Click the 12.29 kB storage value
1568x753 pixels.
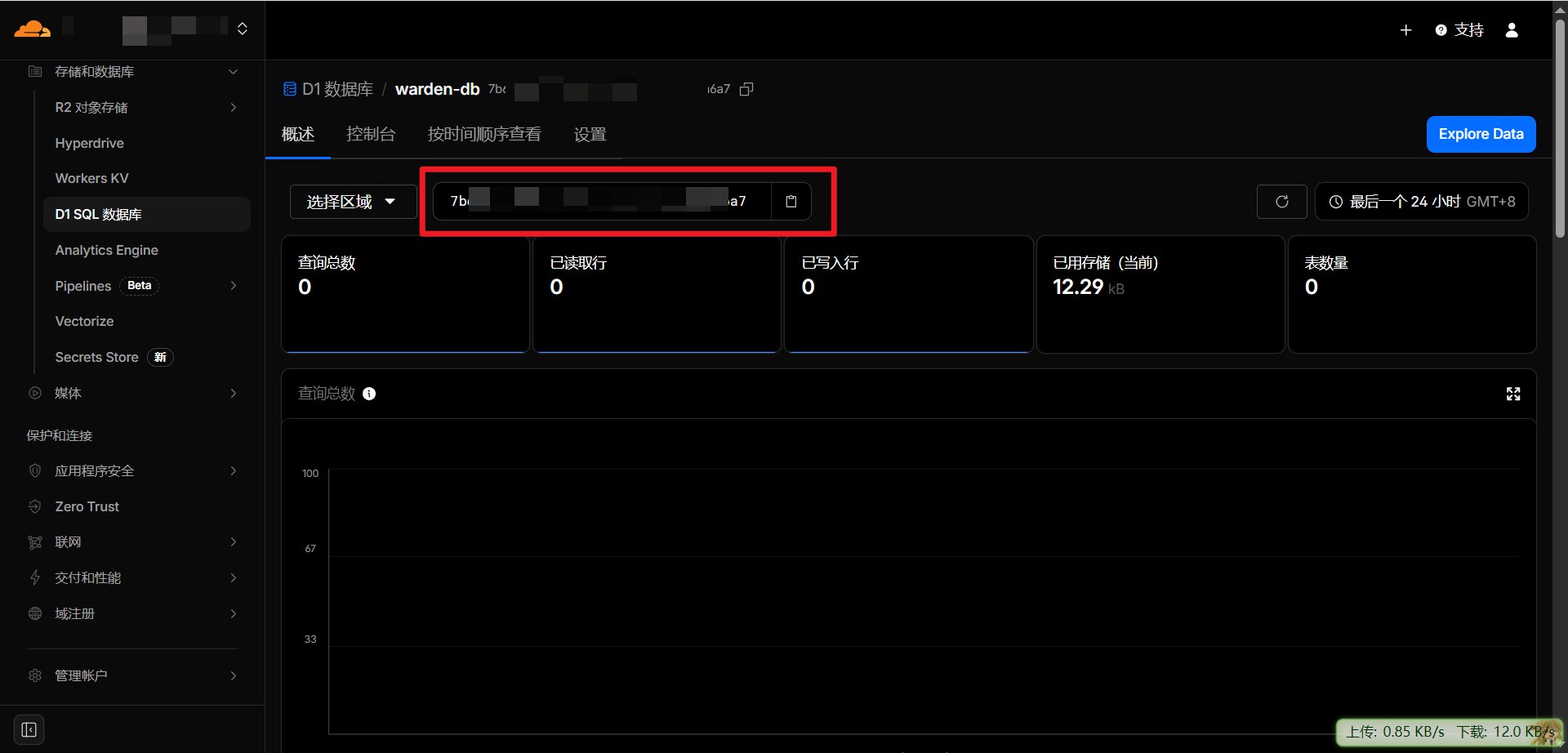[x=1089, y=287]
